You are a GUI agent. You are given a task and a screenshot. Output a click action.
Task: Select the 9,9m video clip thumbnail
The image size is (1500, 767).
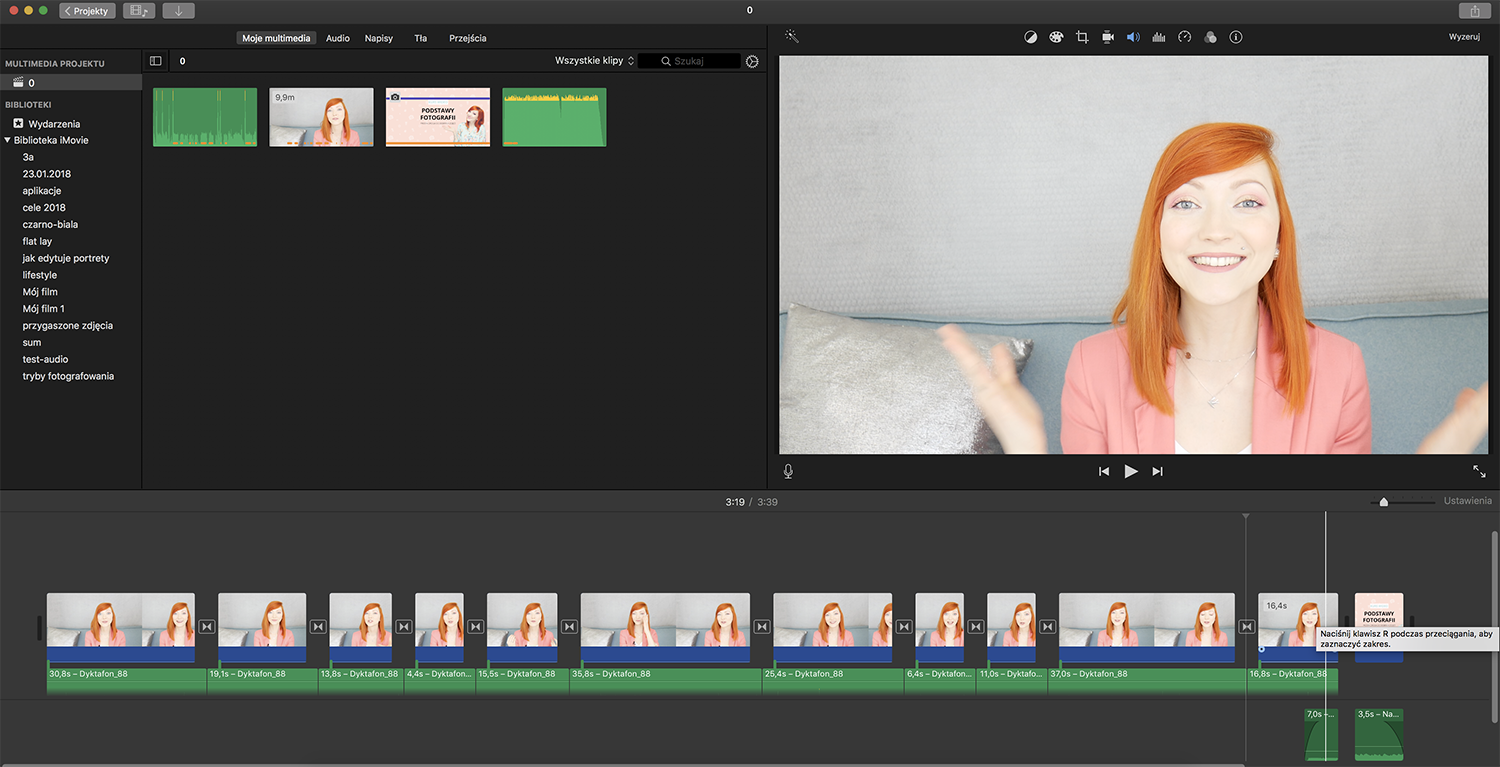(321, 117)
